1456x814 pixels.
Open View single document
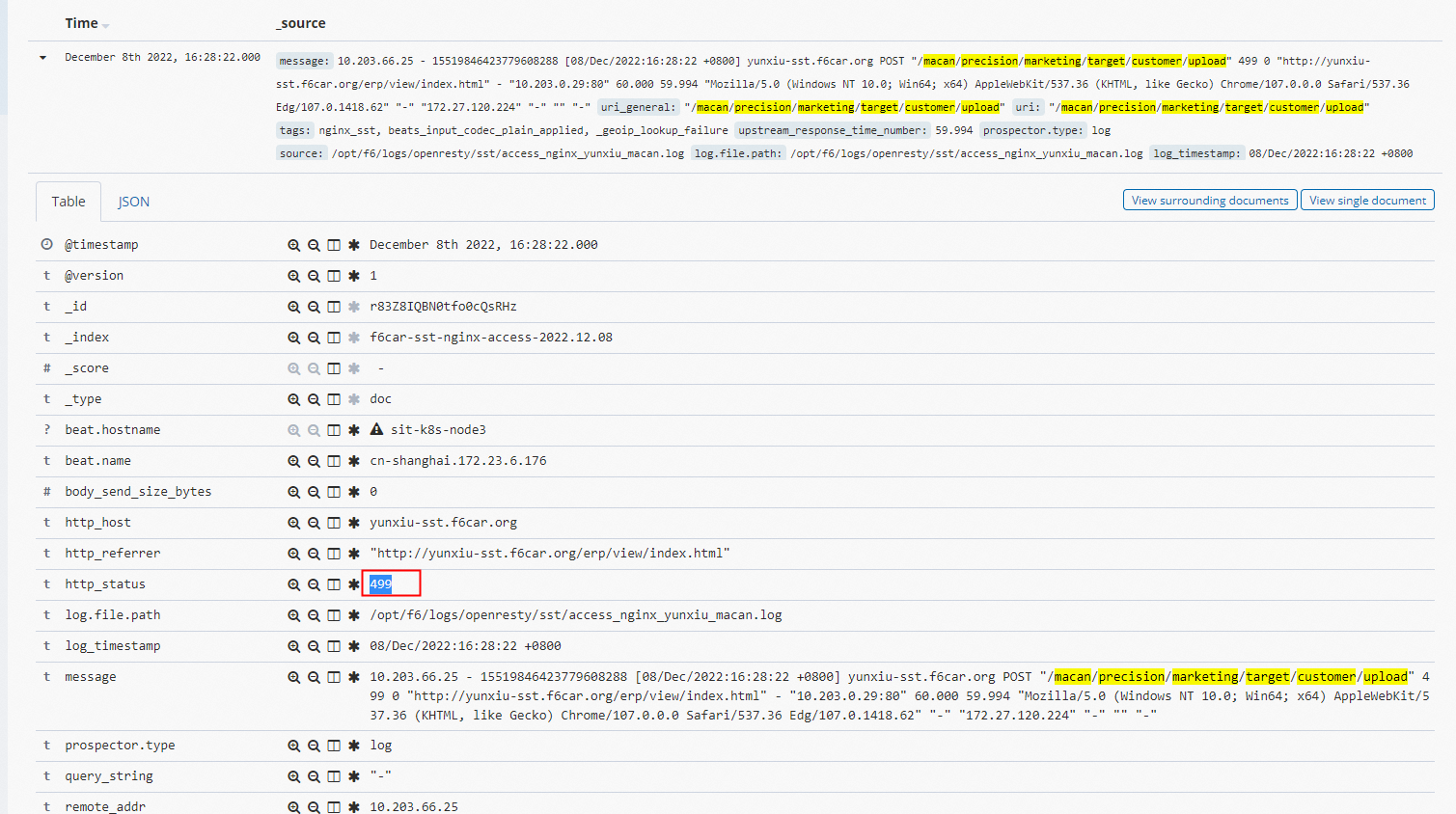coord(1367,200)
